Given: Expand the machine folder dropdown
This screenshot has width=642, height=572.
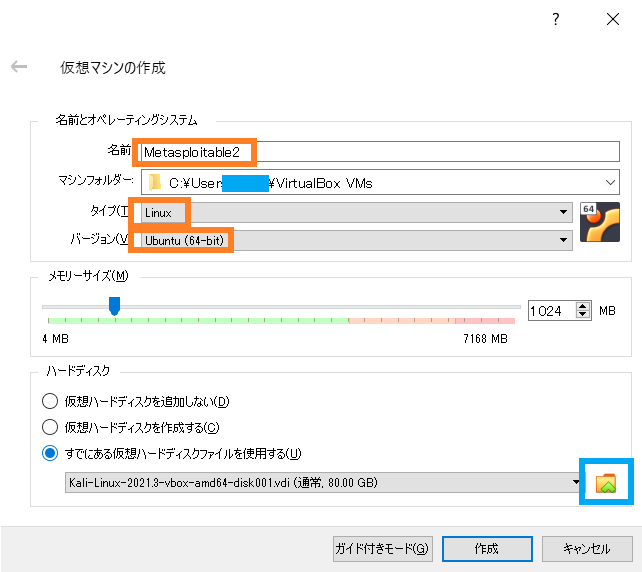Looking at the screenshot, I should [610, 182].
